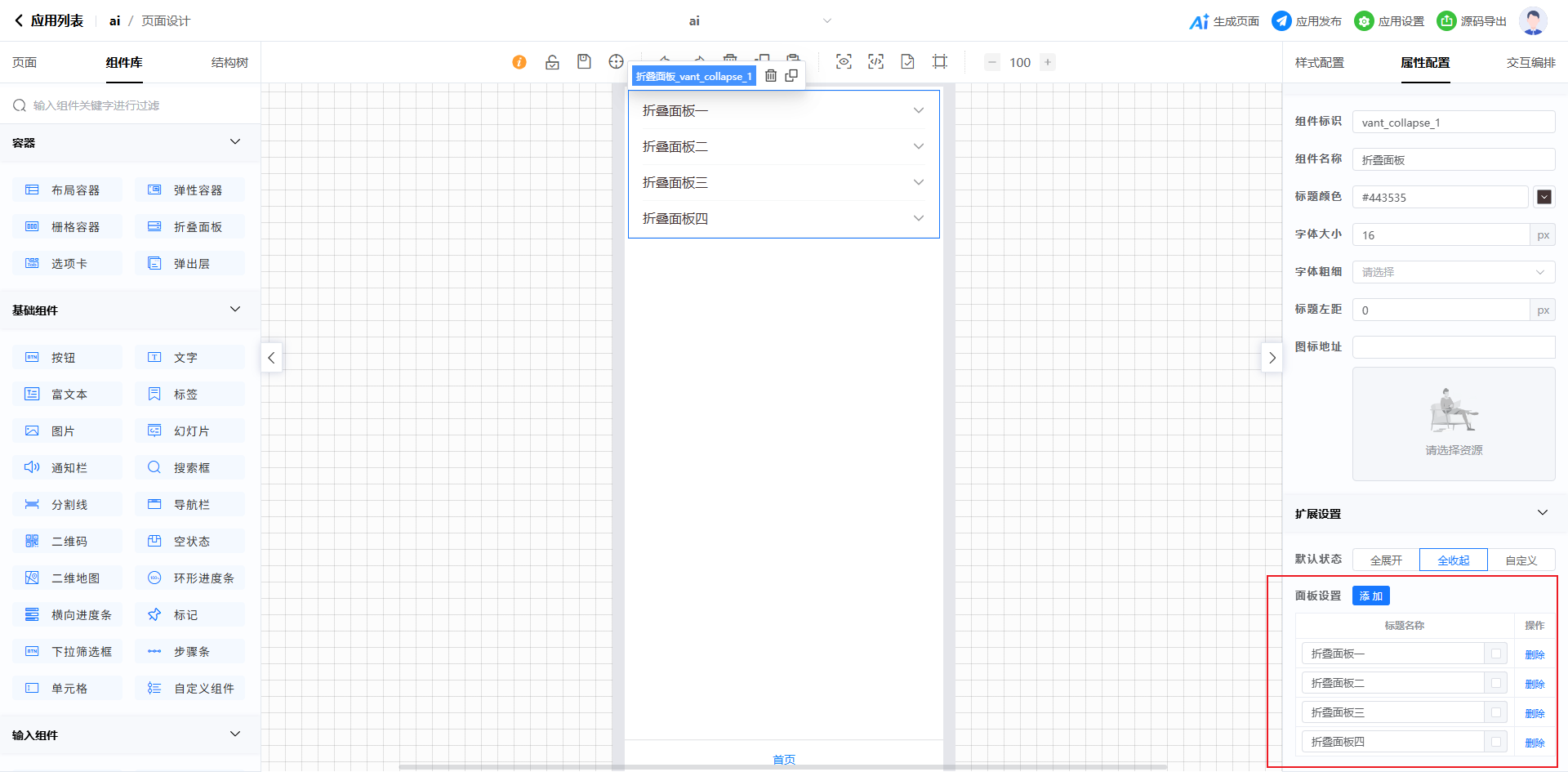Click the unlock icon in the toolbar

552,62
